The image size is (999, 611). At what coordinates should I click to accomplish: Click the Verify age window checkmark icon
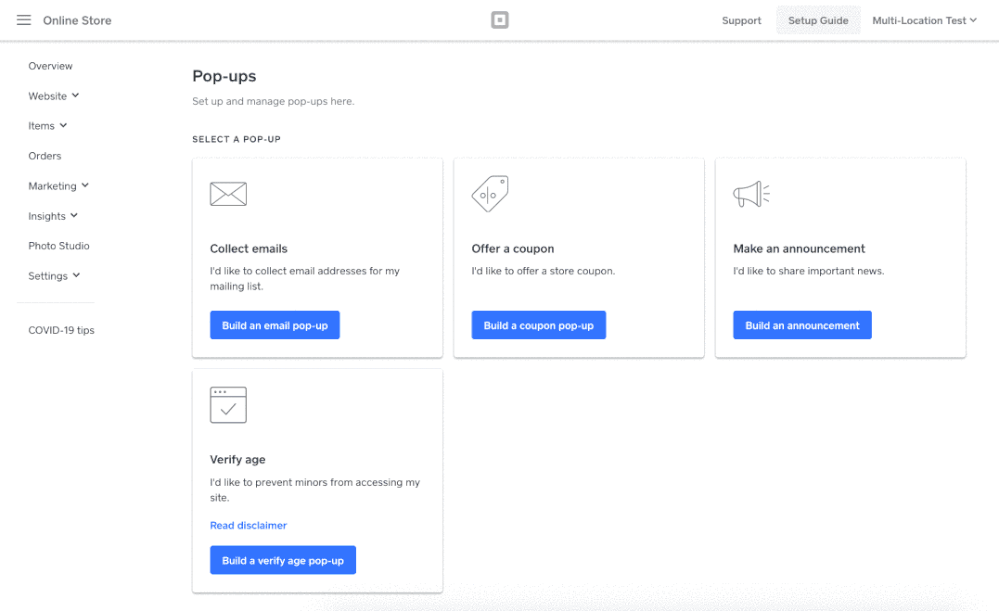(x=228, y=405)
